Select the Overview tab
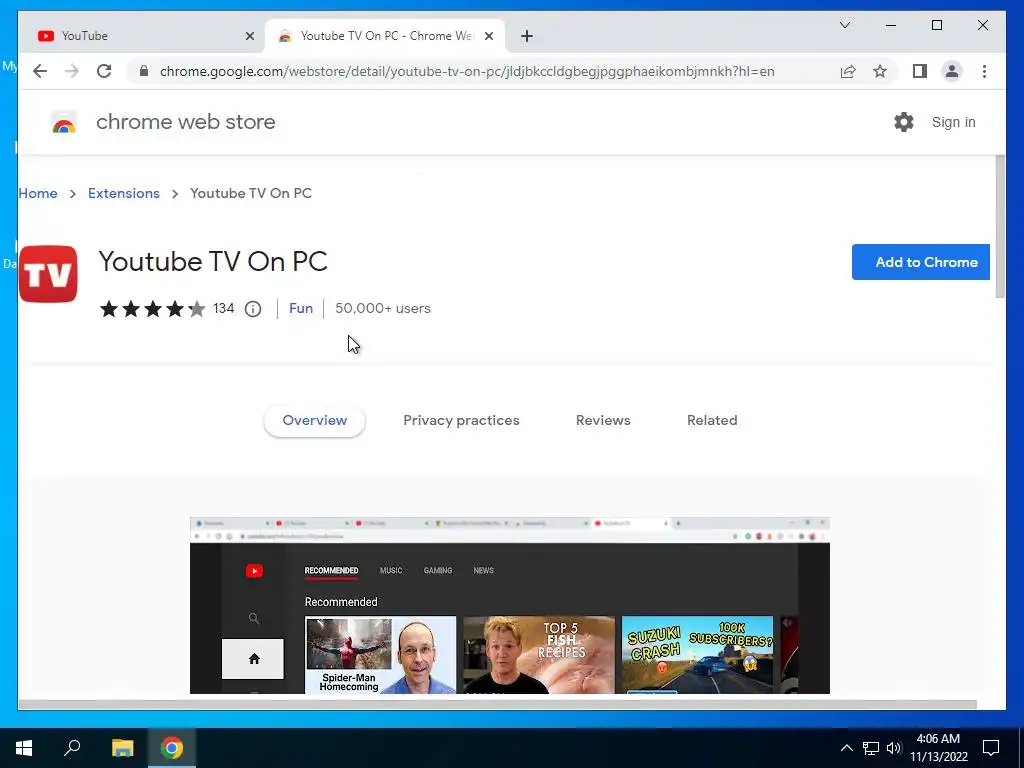This screenshot has width=1024, height=768. click(314, 421)
